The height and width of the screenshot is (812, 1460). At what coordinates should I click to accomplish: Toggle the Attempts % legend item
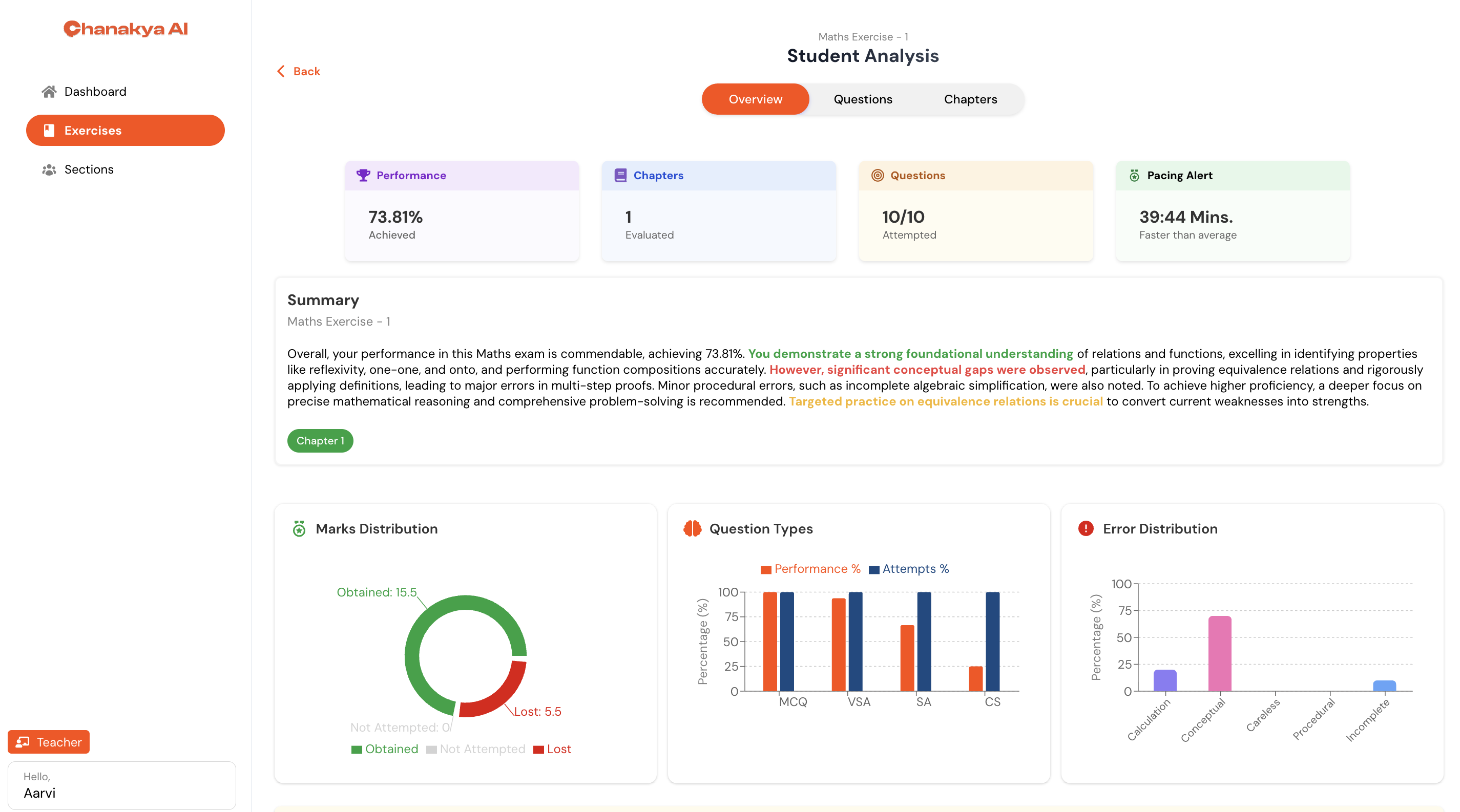909,569
